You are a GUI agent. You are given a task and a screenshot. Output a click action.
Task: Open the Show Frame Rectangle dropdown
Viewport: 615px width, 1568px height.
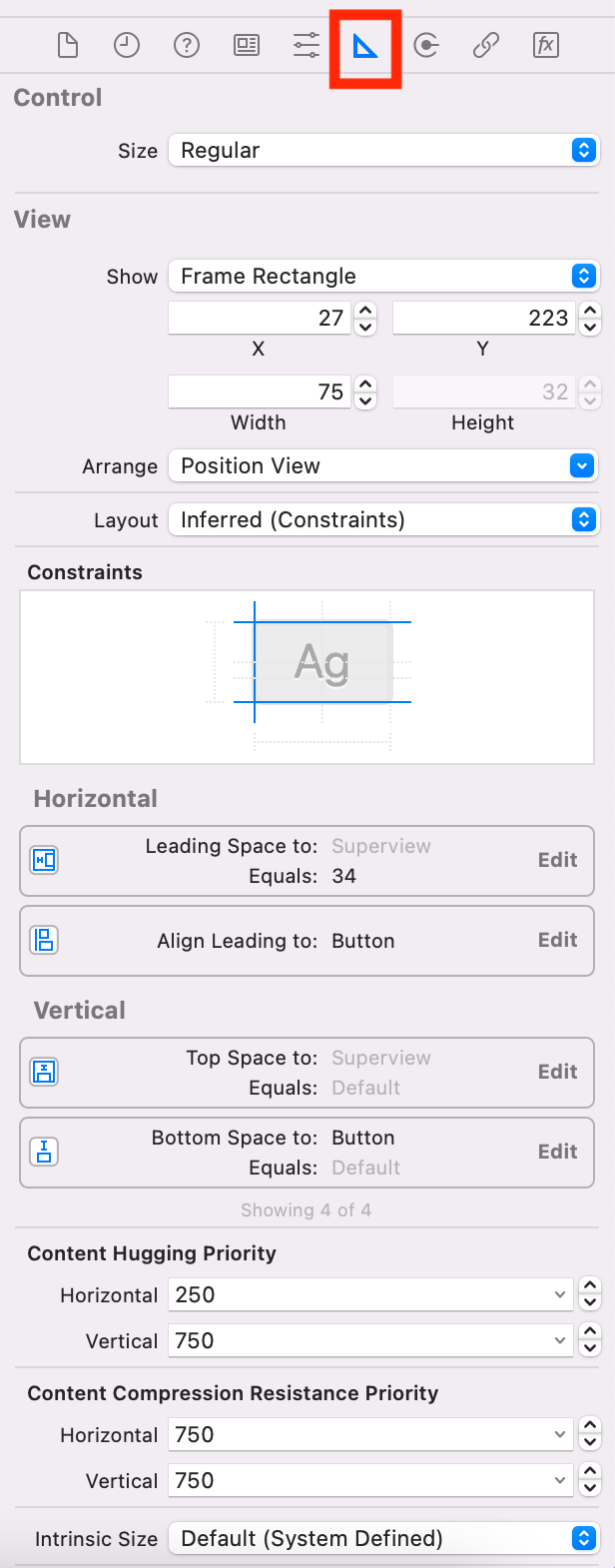point(383,277)
